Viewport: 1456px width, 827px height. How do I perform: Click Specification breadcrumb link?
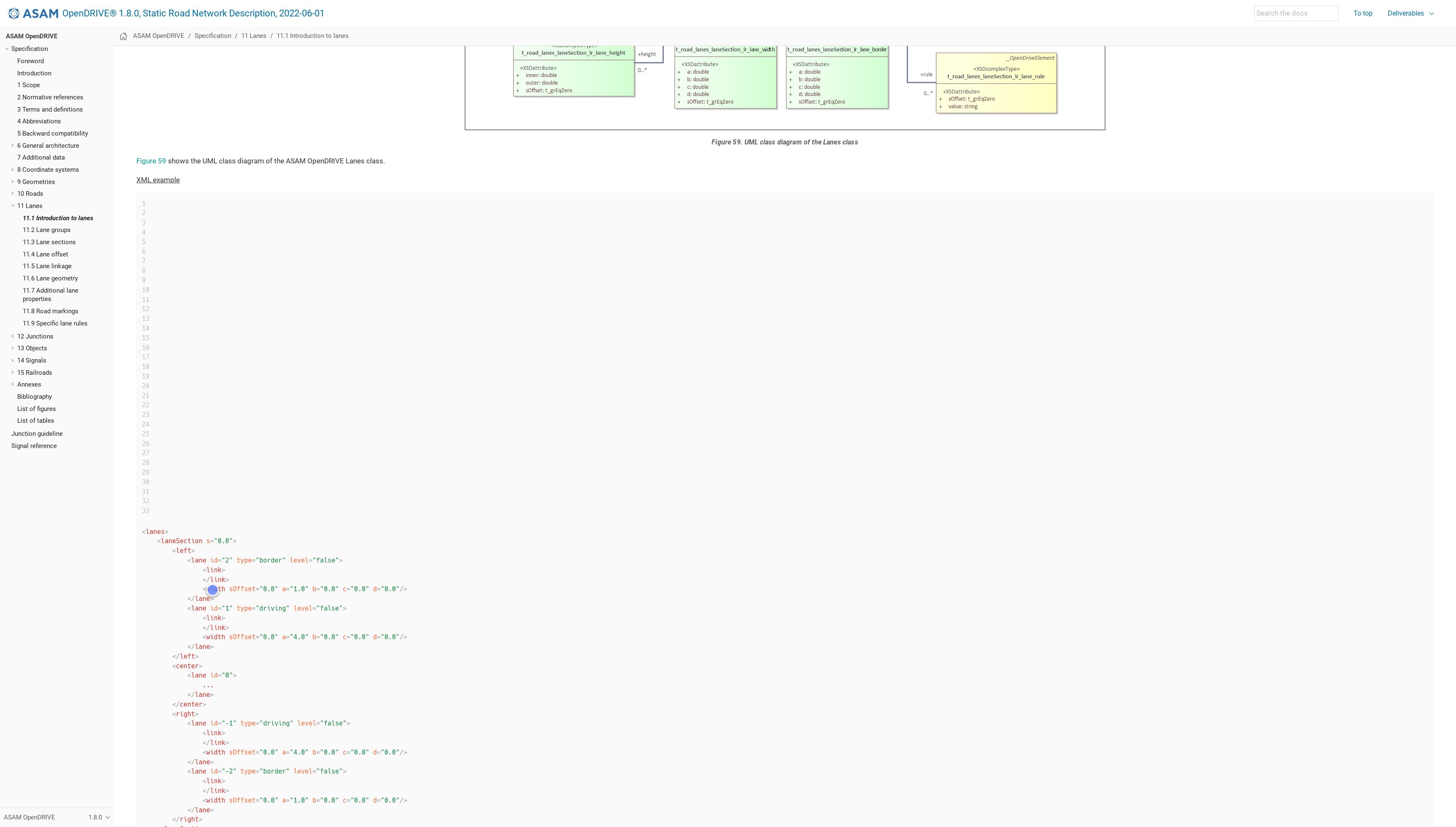[x=212, y=36]
